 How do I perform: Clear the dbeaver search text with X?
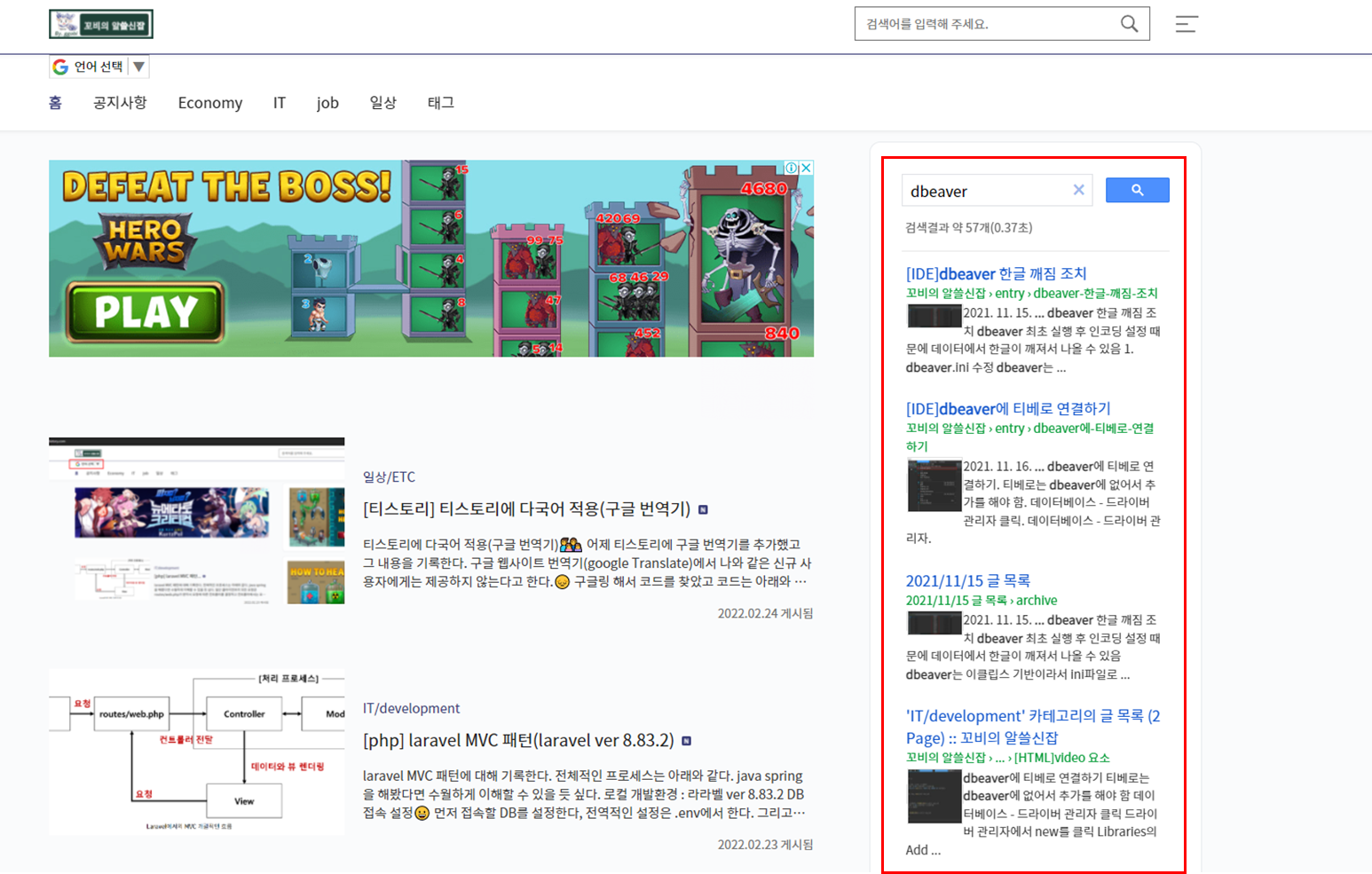click(1078, 190)
